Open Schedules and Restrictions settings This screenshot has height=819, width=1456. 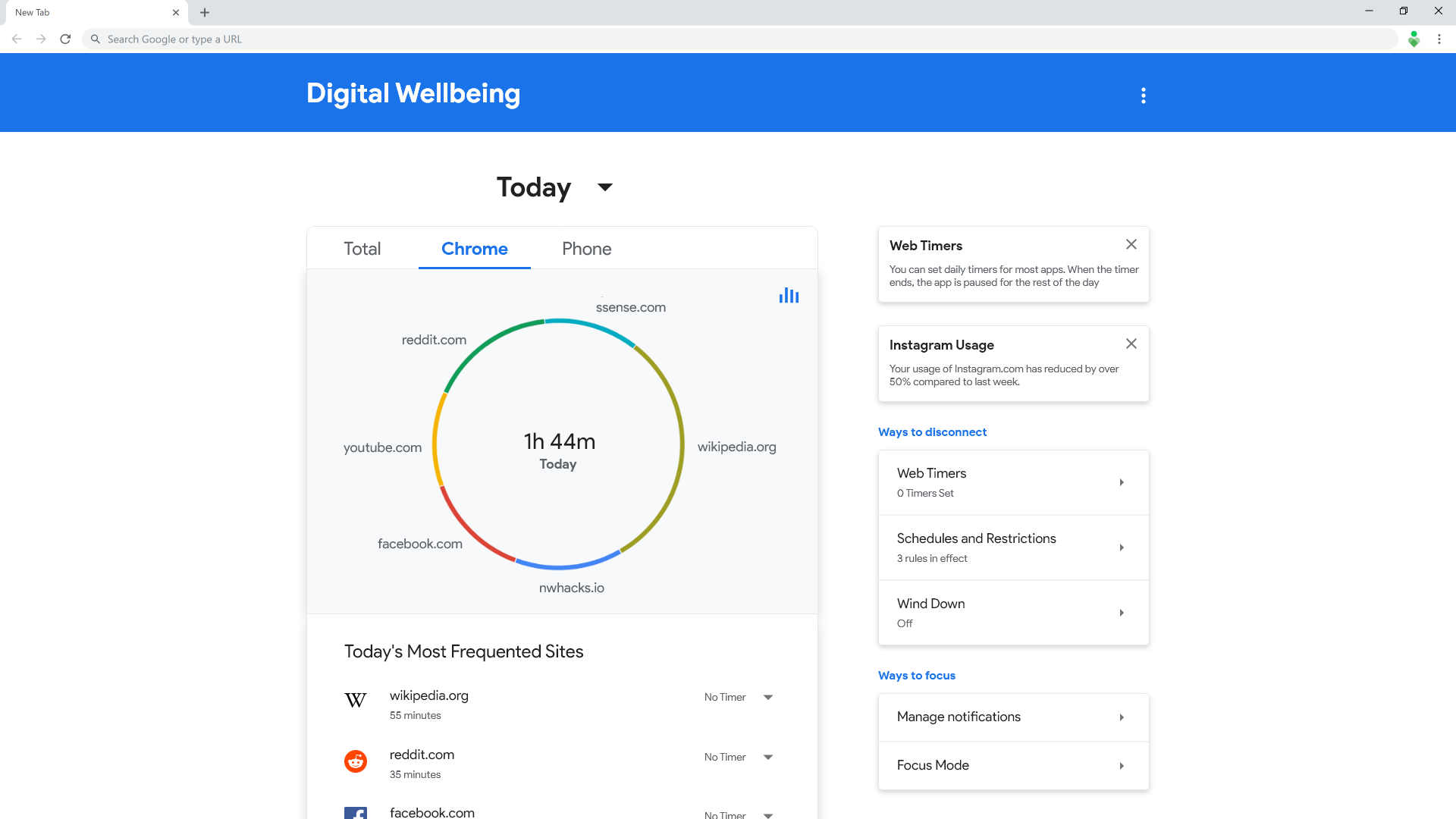click(x=1012, y=548)
